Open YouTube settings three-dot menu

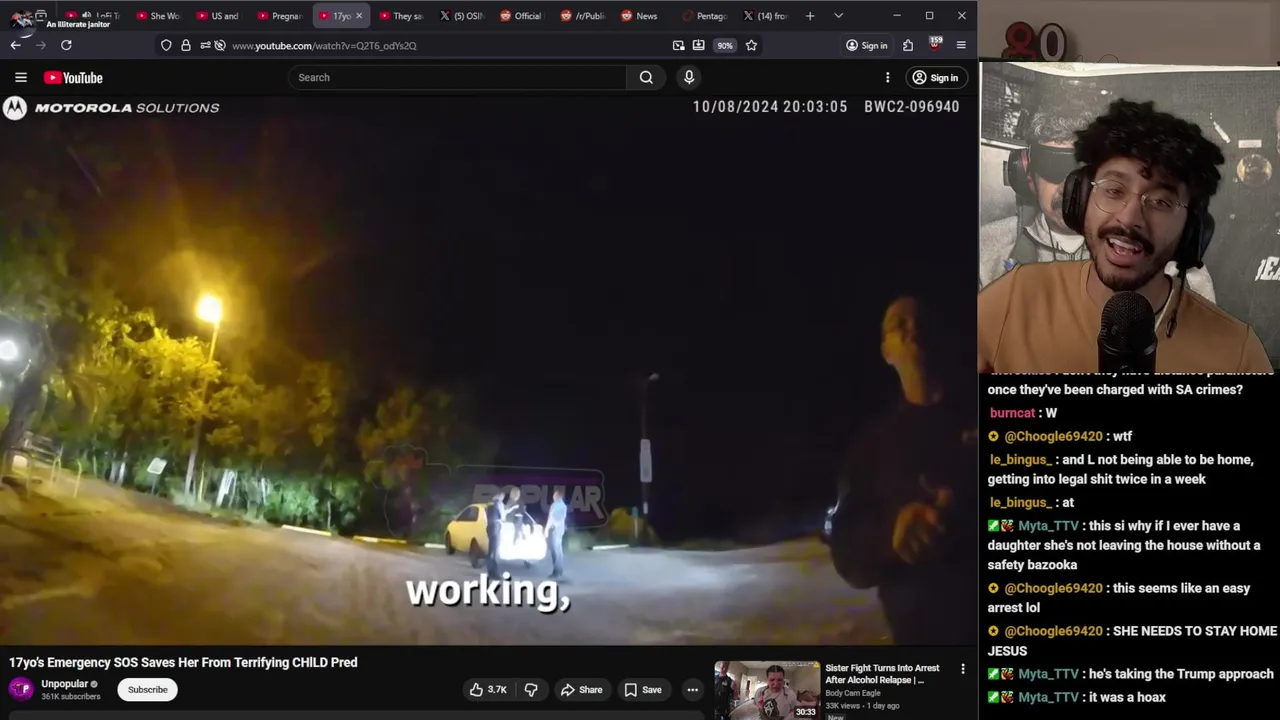pos(887,77)
